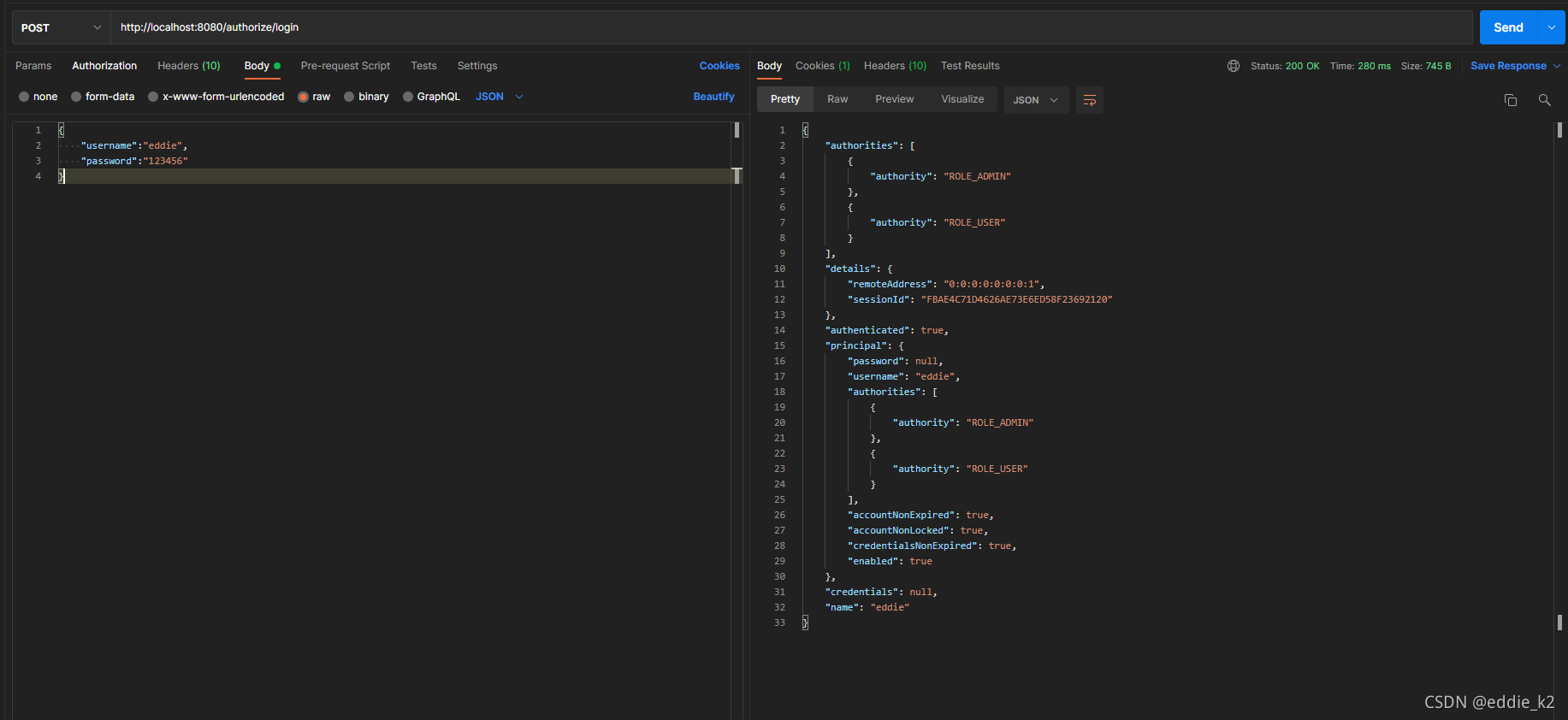
Task: Click the "accountNonLocked": true line
Action: pyautogui.click(x=918, y=530)
